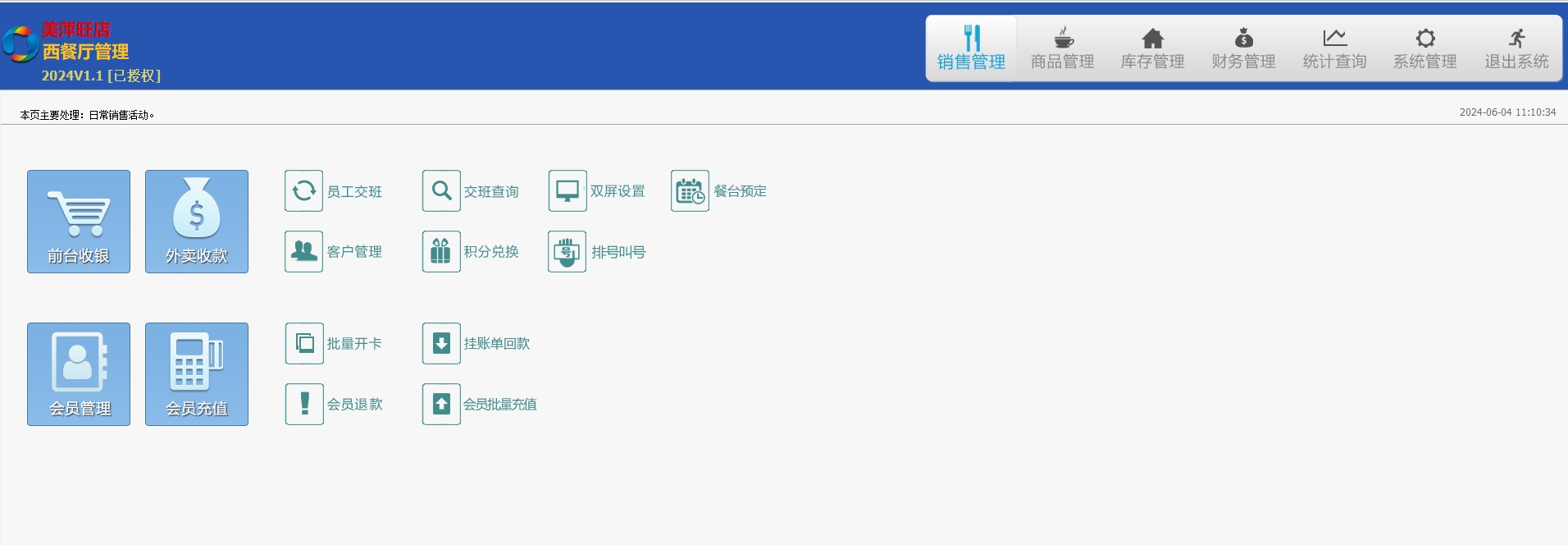Click the 员工交班 shift handover icon

pos(303,191)
